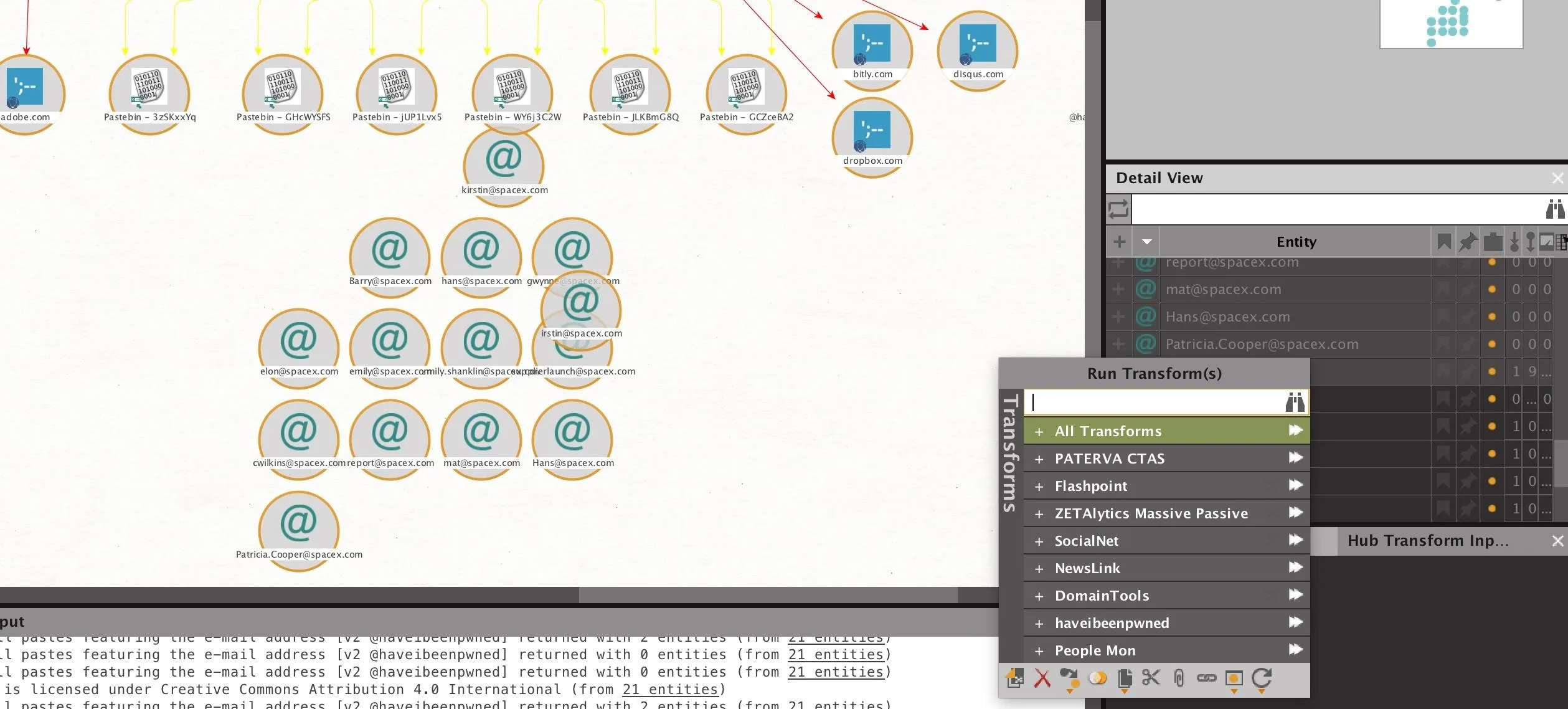1568x709 pixels.
Task: Toggle bookmark for mat@spacex.com row
Action: pos(1443,289)
